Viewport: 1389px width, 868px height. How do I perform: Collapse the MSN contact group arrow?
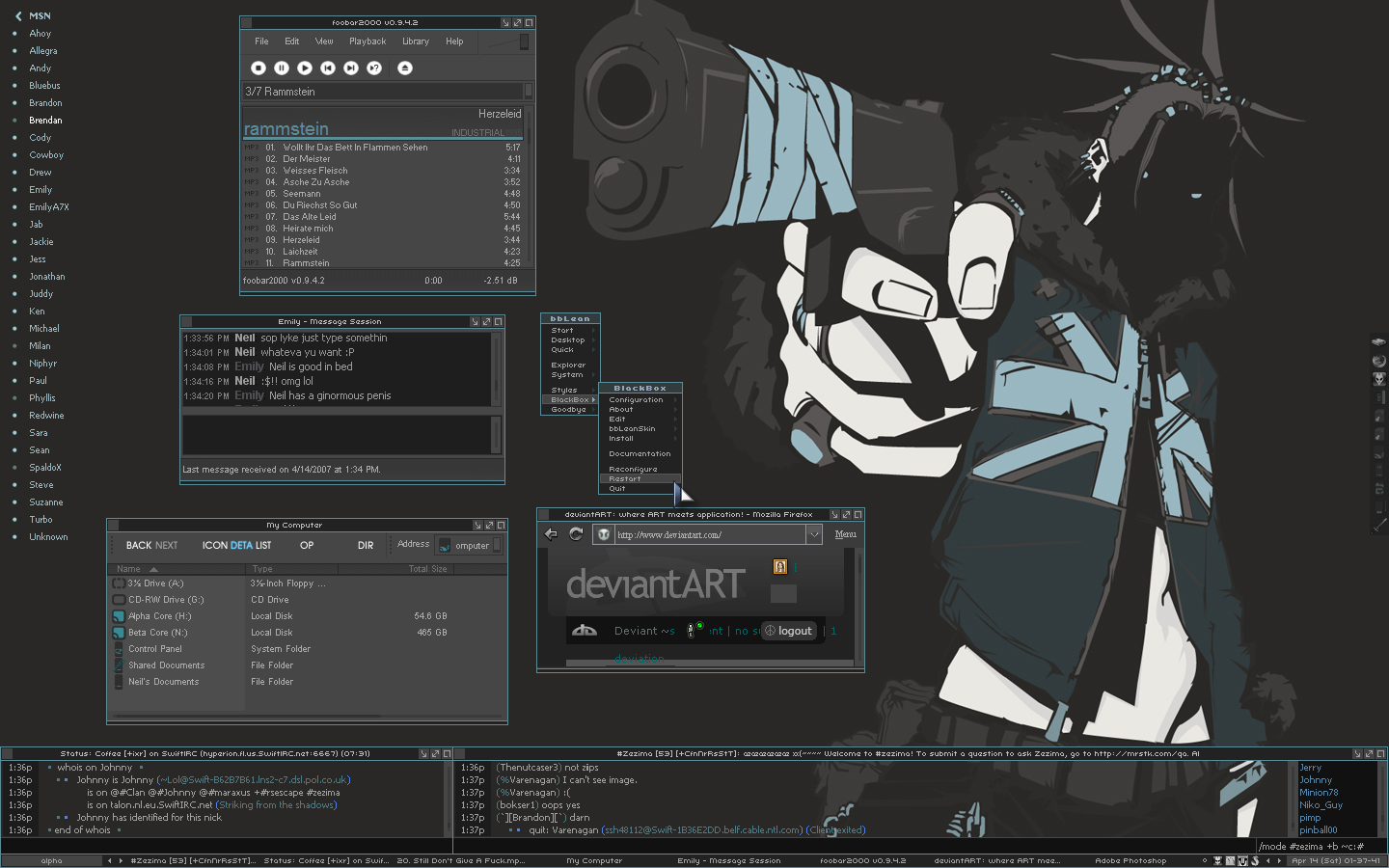17,16
